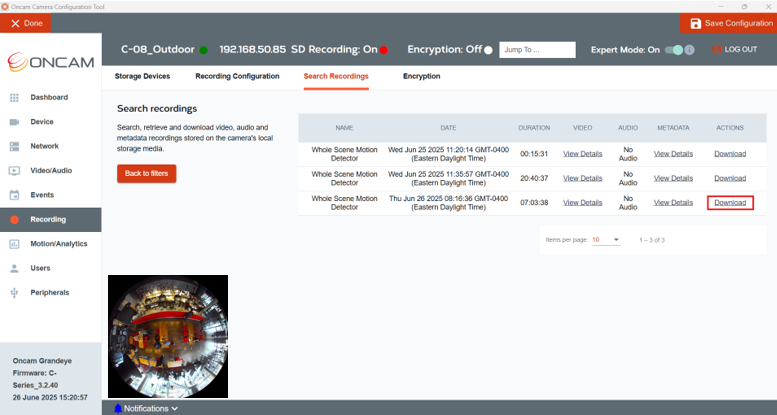The height and width of the screenshot is (415, 777).
Task: Open the Encryption tab
Action: (422, 76)
